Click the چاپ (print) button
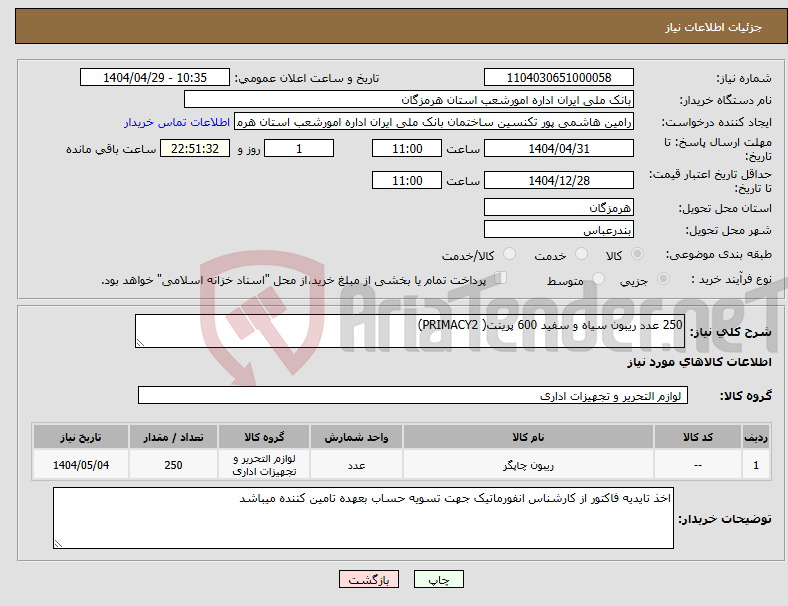 pyautogui.click(x=438, y=579)
